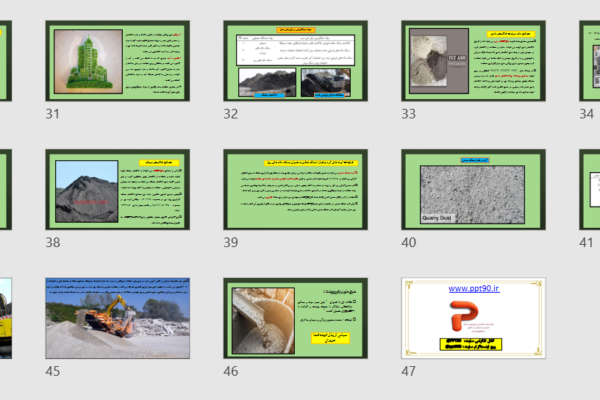The height and width of the screenshot is (400, 600).
Task: Select slide 39 text-only green slide
Action: [x=295, y=189]
